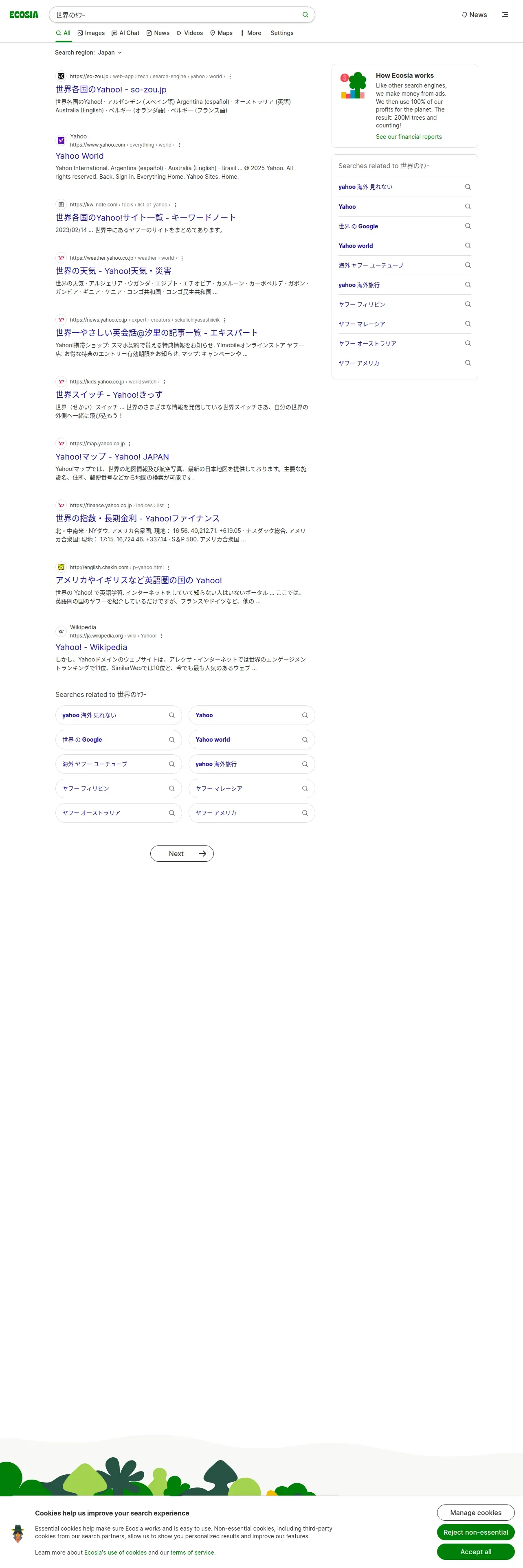Viewport: 523px width, 1568px height.
Task: Click magnifier icon beside sidebar Yahoo suggestion
Action: click(468, 206)
